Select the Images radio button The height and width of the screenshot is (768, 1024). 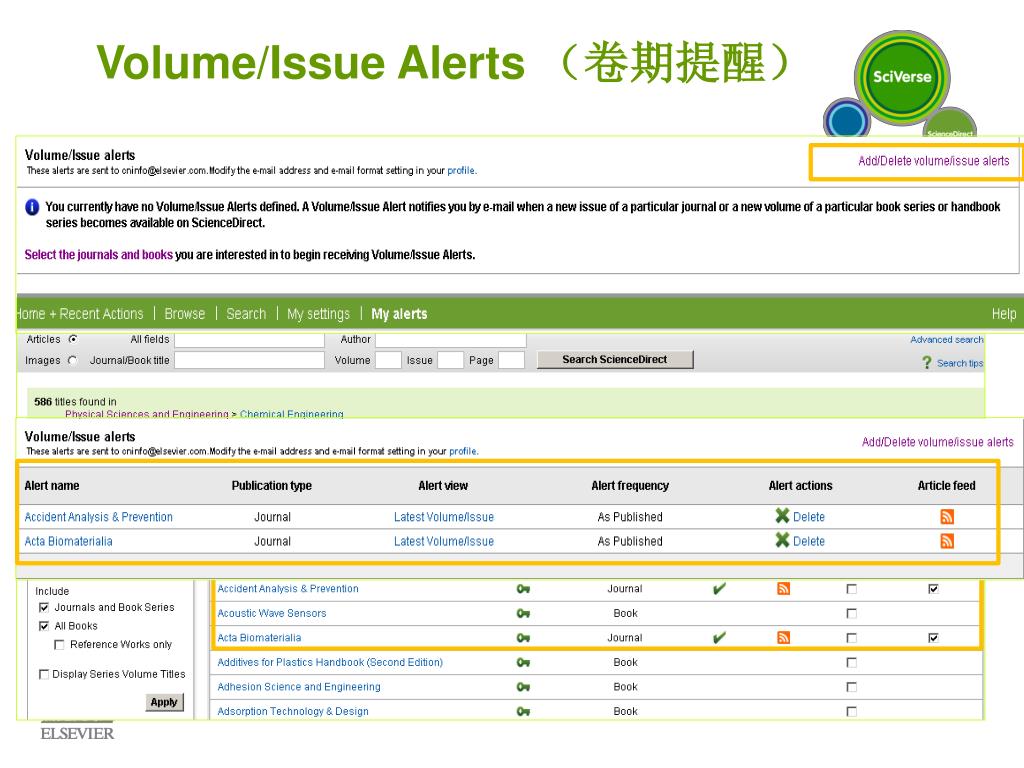click(x=72, y=360)
